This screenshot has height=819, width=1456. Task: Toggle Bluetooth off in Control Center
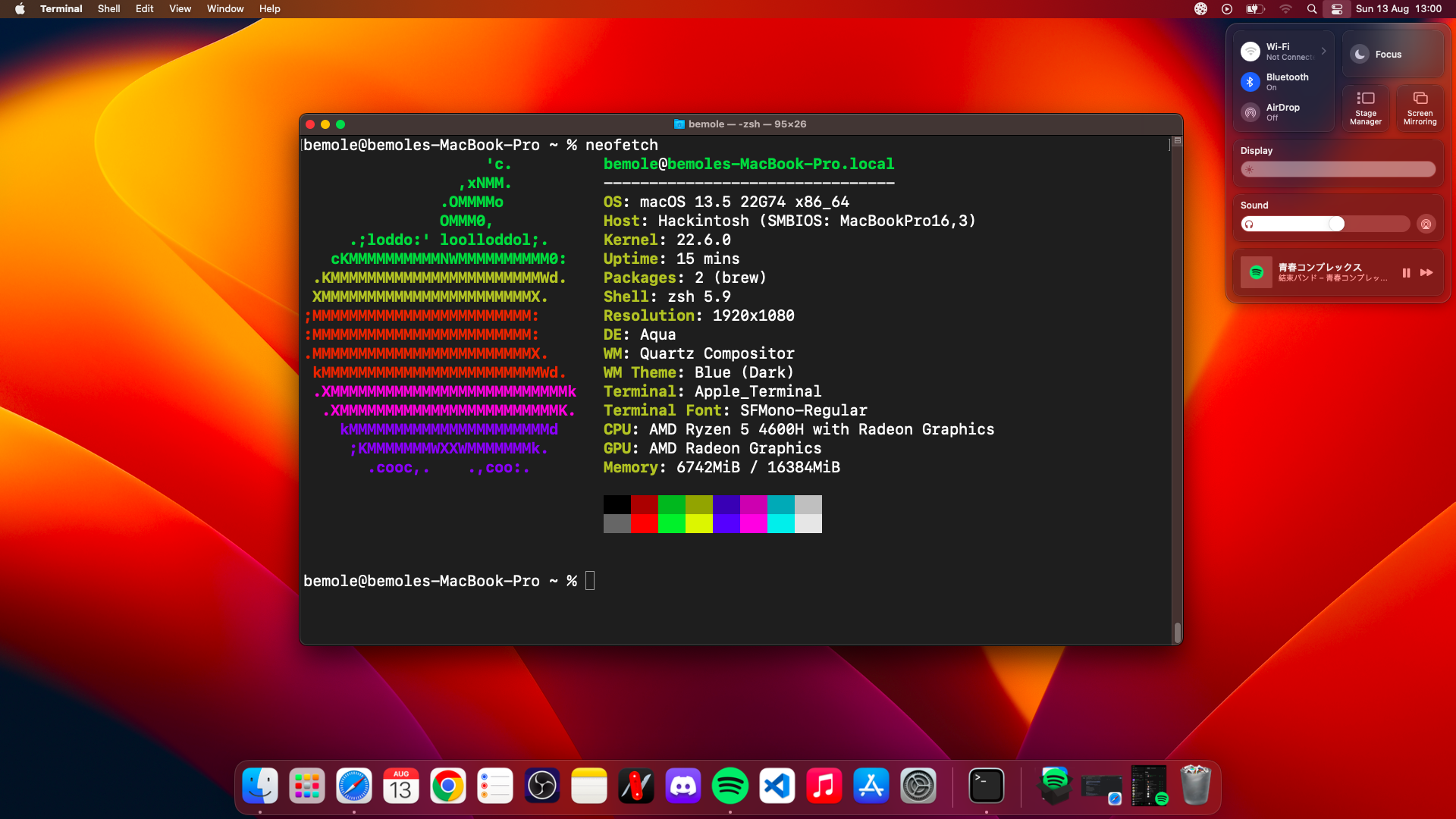[x=1250, y=81]
